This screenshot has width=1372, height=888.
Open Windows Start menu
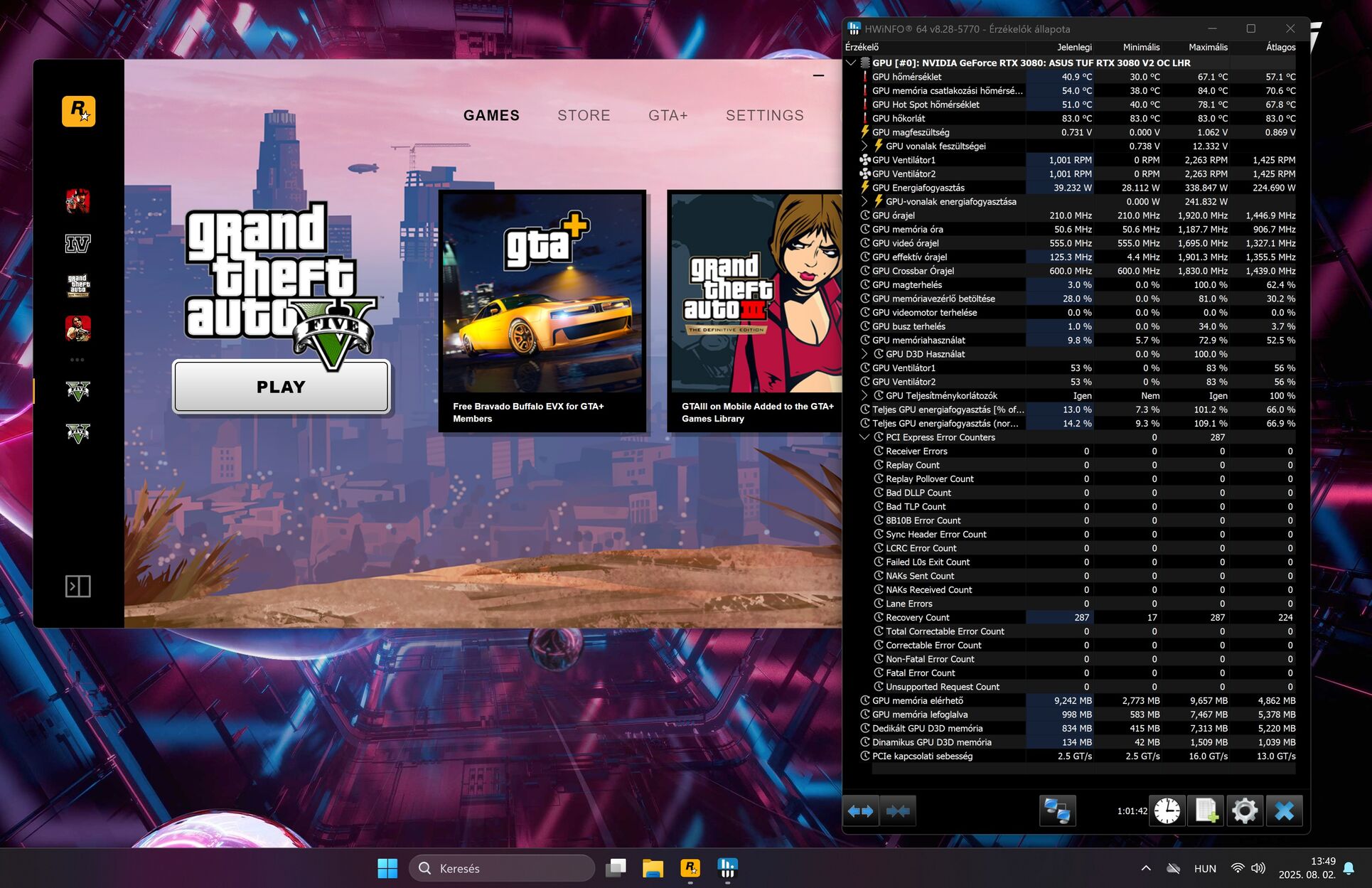pyautogui.click(x=387, y=868)
